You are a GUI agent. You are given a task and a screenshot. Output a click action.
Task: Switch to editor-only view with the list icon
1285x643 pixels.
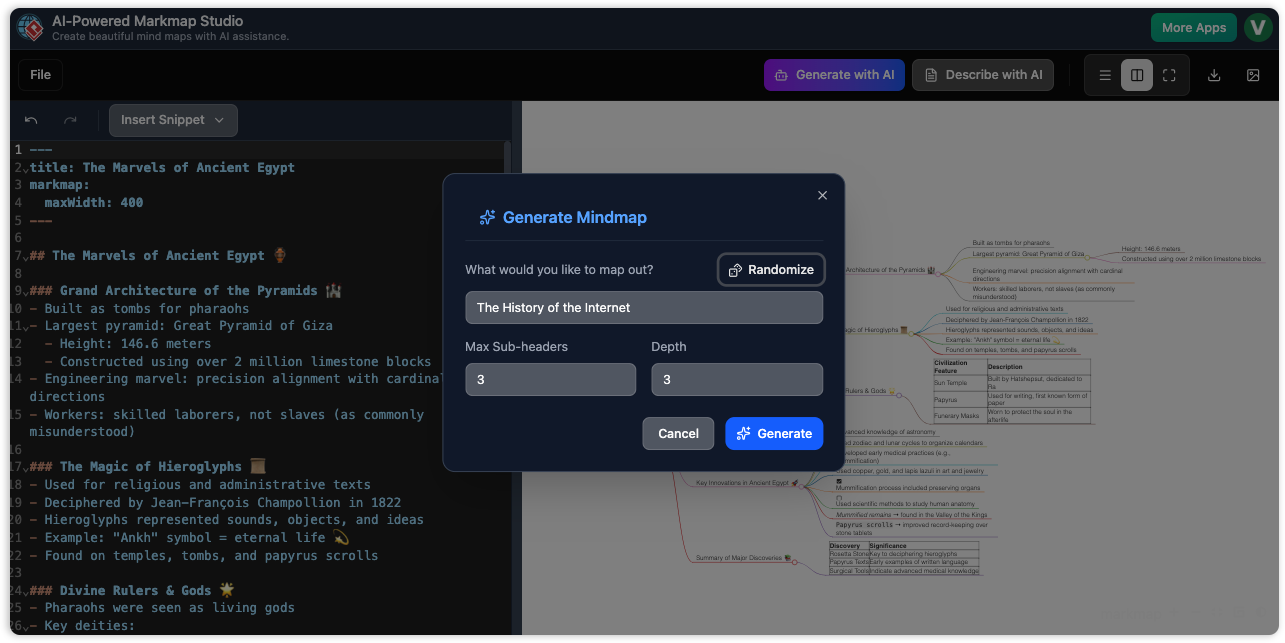(1105, 74)
